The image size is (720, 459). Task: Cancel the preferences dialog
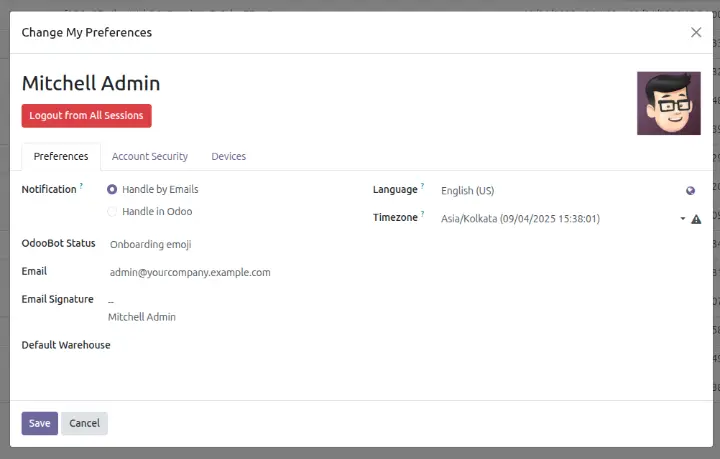(84, 423)
